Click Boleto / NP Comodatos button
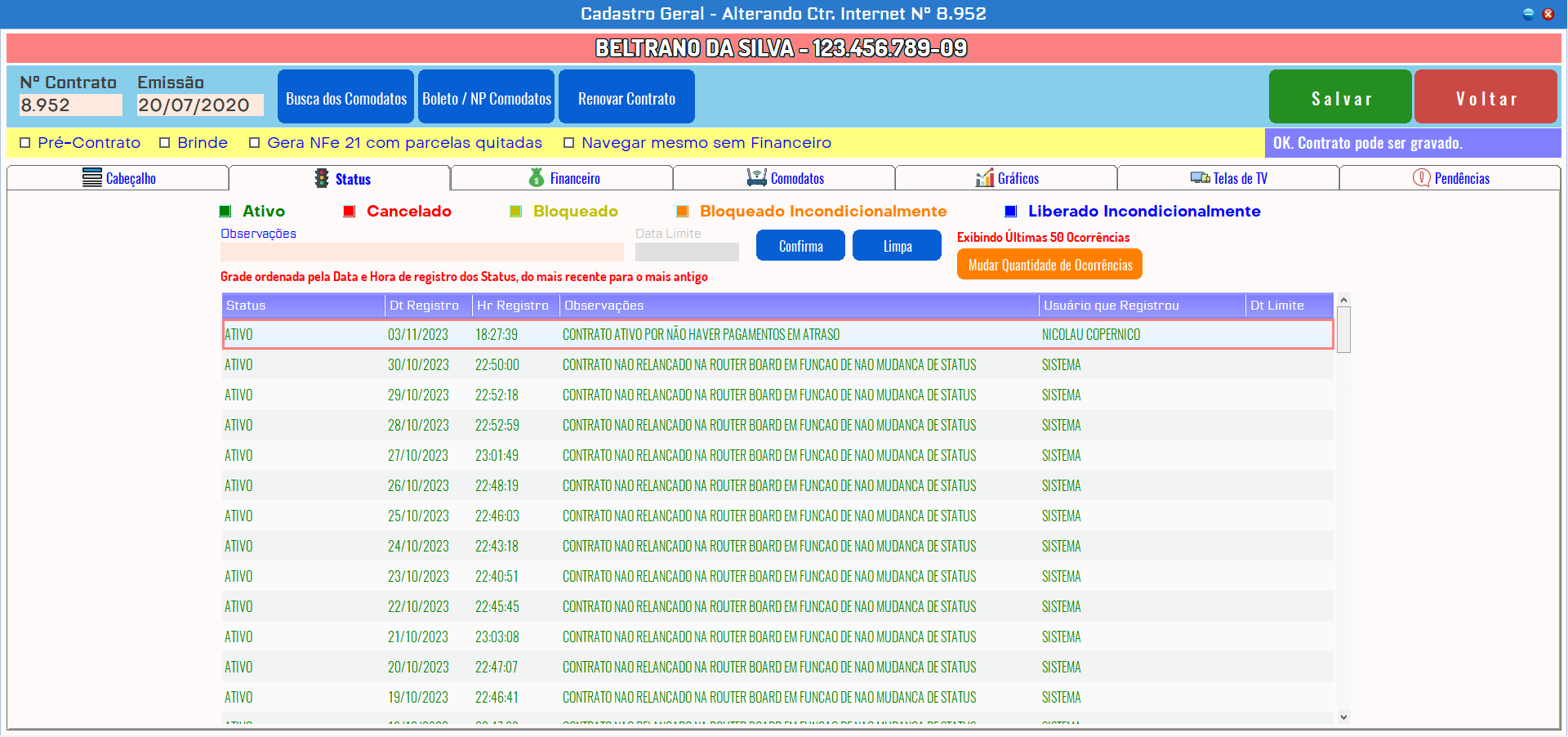 [x=487, y=97]
